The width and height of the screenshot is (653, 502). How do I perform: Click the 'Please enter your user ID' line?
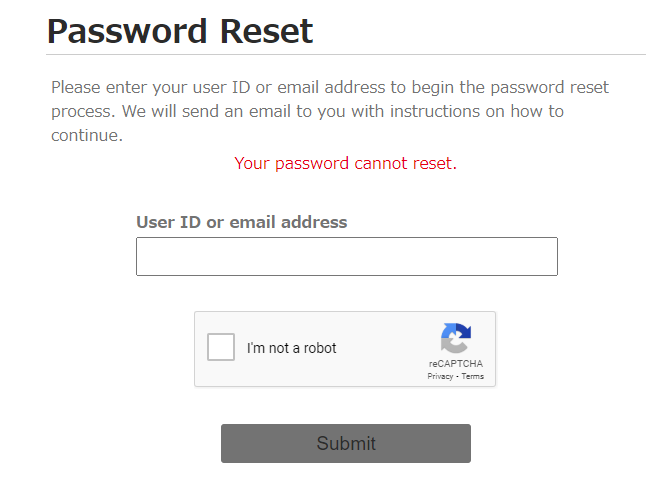click(x=330, y=87)
